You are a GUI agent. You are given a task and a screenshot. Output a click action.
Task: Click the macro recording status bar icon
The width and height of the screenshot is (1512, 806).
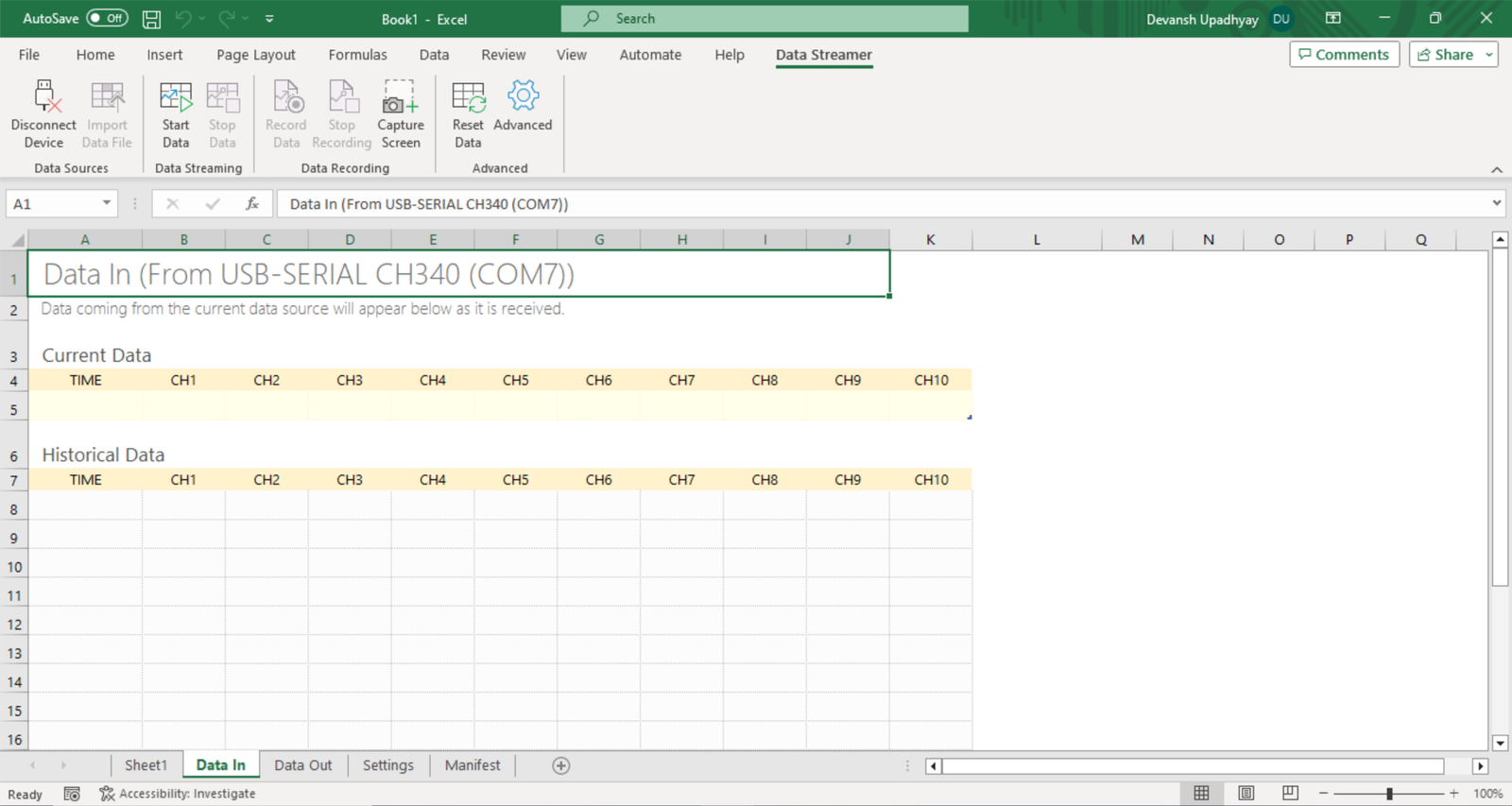tap(72, 794)
